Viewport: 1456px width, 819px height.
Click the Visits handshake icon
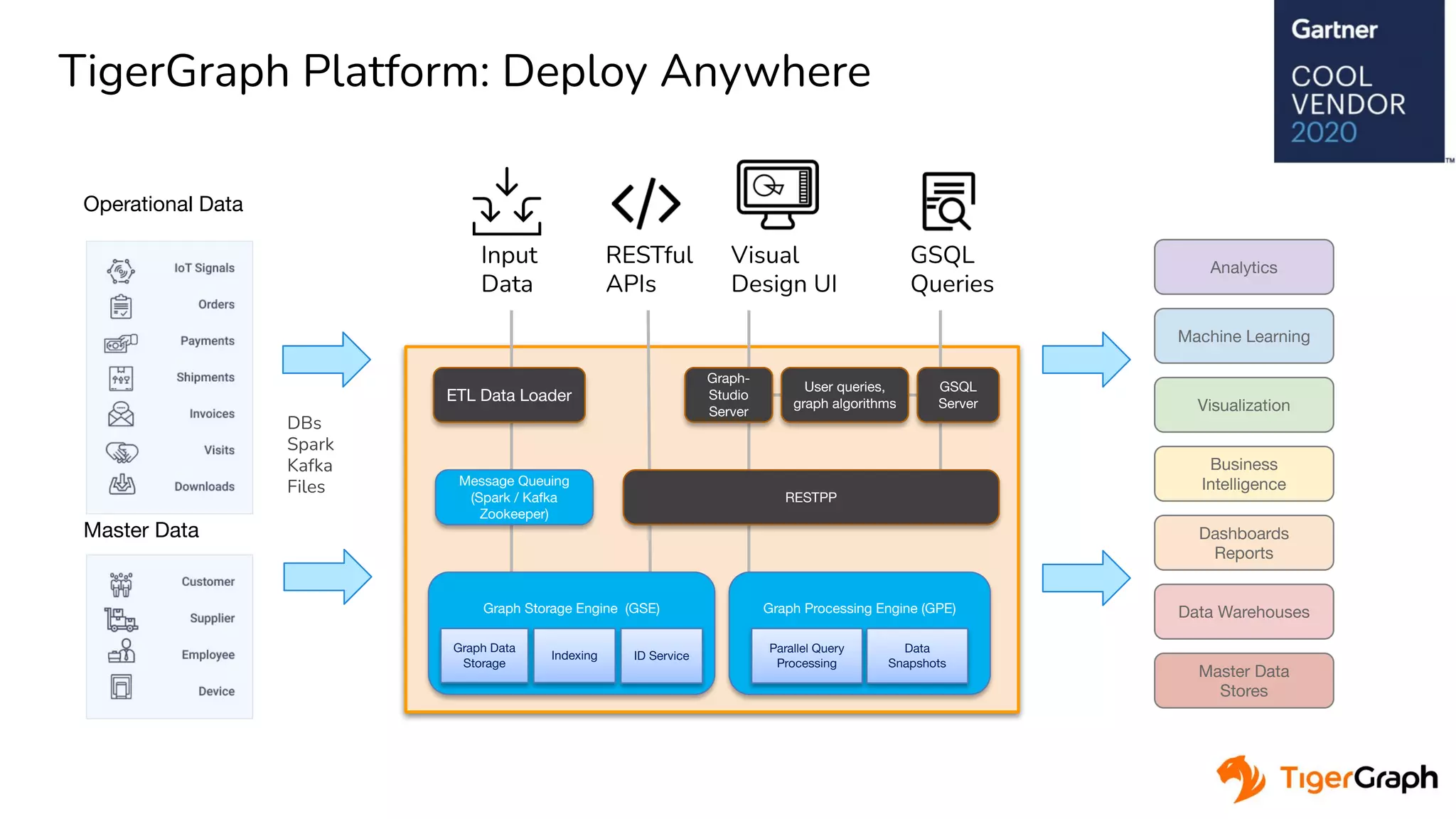coord(122,451)
